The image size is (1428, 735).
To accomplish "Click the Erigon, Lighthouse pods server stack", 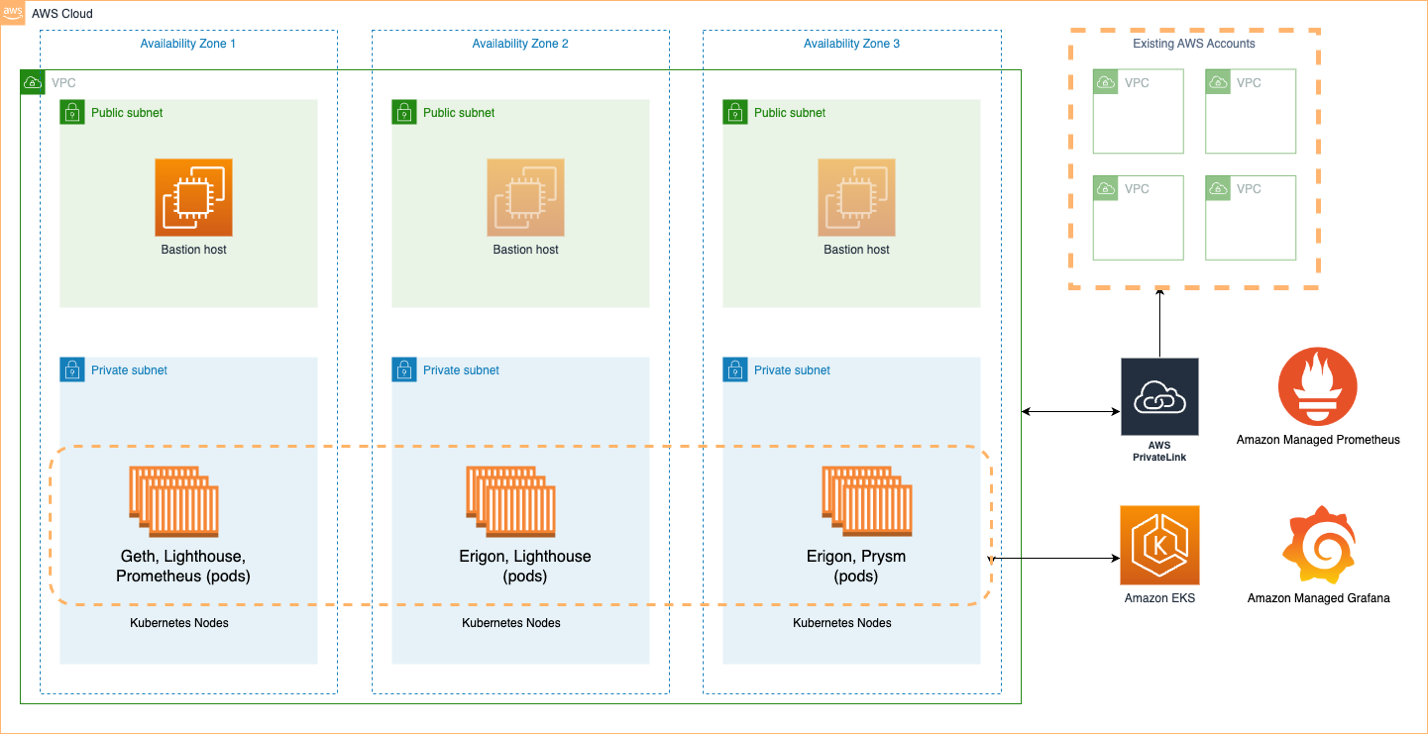I will pos(512,500).
